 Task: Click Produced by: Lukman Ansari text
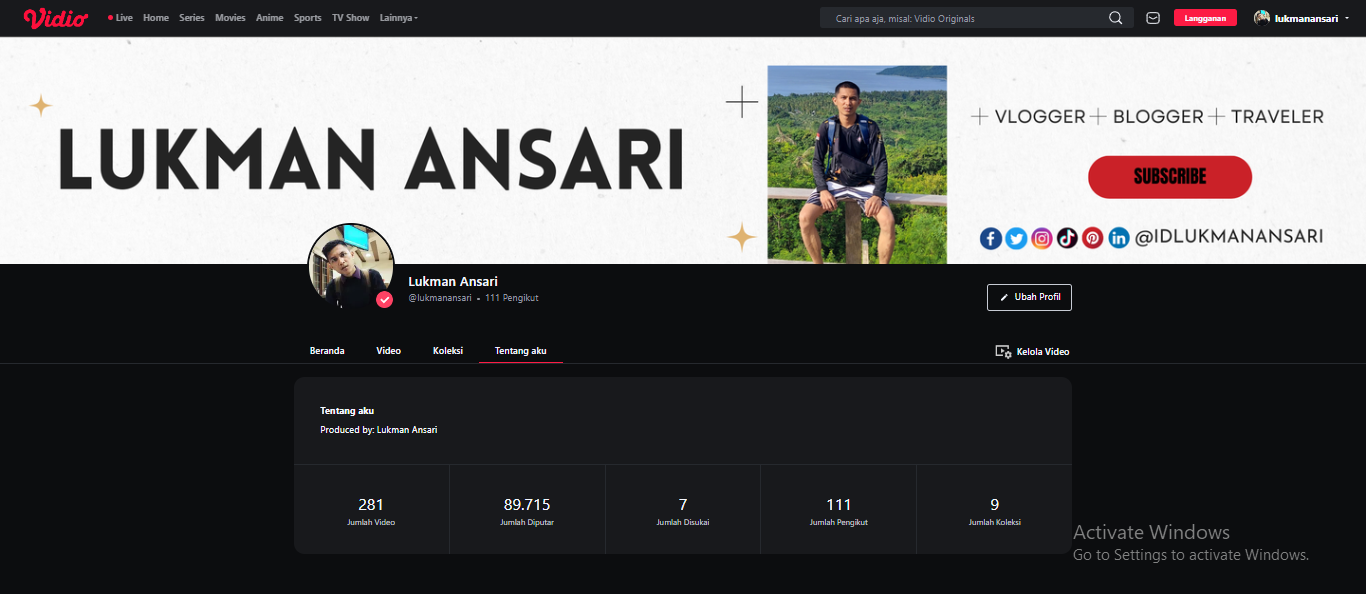tap(379, 430)
